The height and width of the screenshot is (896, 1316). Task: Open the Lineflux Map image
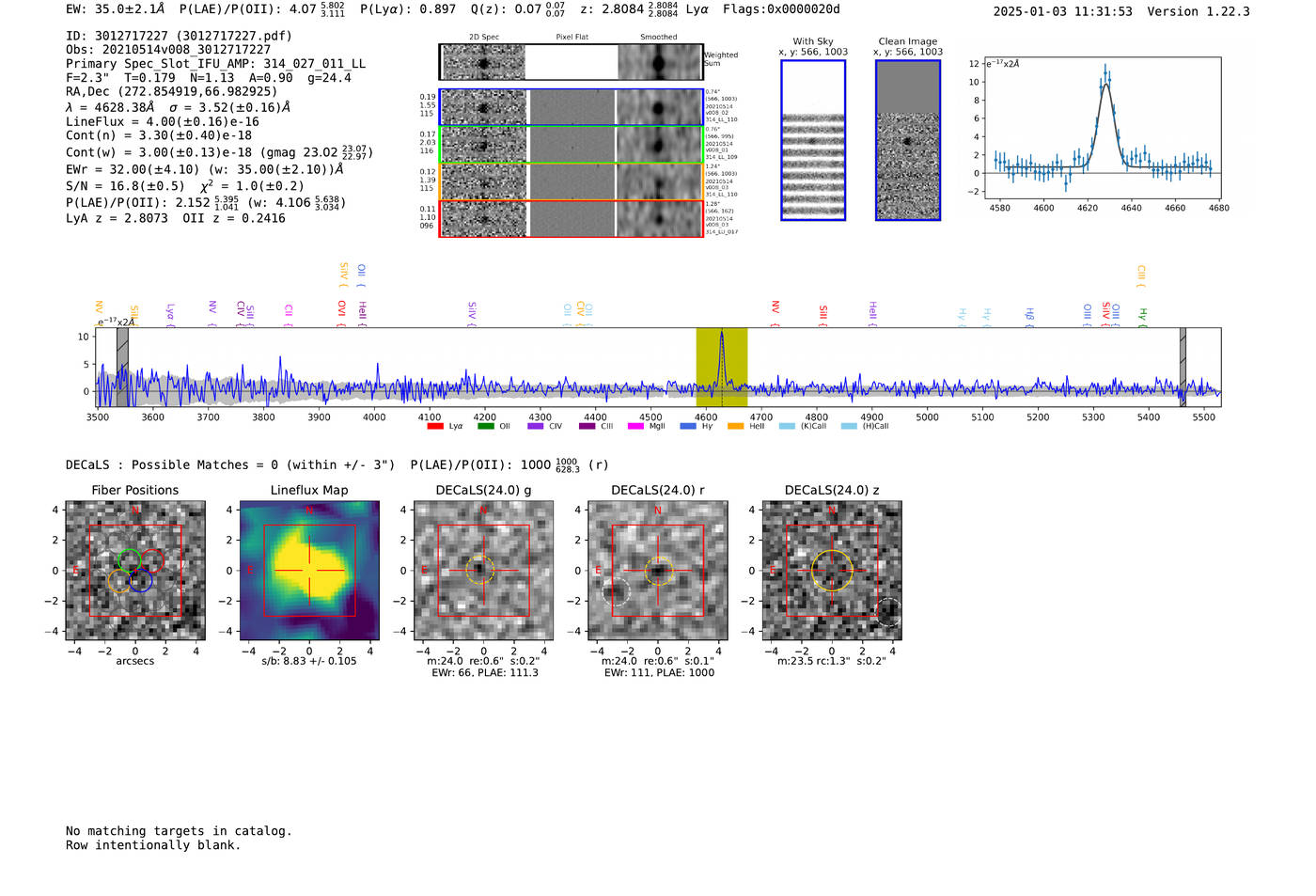(309, 571)
